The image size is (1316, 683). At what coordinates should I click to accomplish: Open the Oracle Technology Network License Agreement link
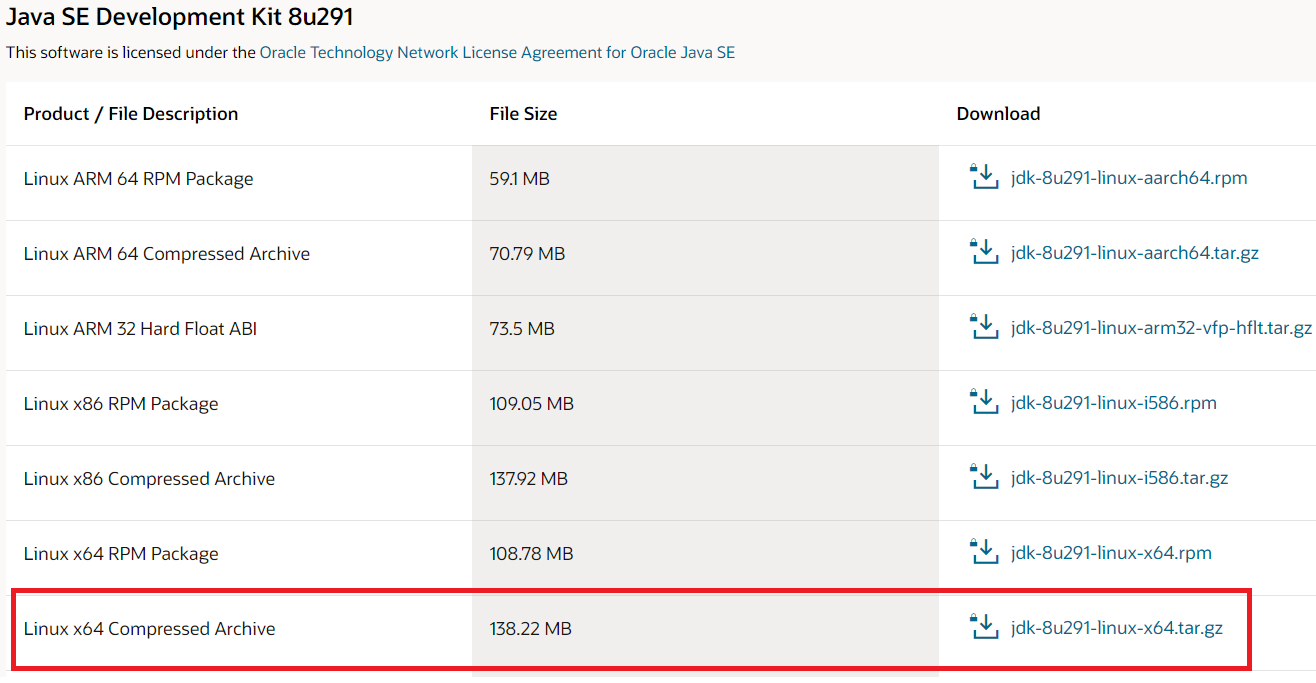(x=497, y=52)
